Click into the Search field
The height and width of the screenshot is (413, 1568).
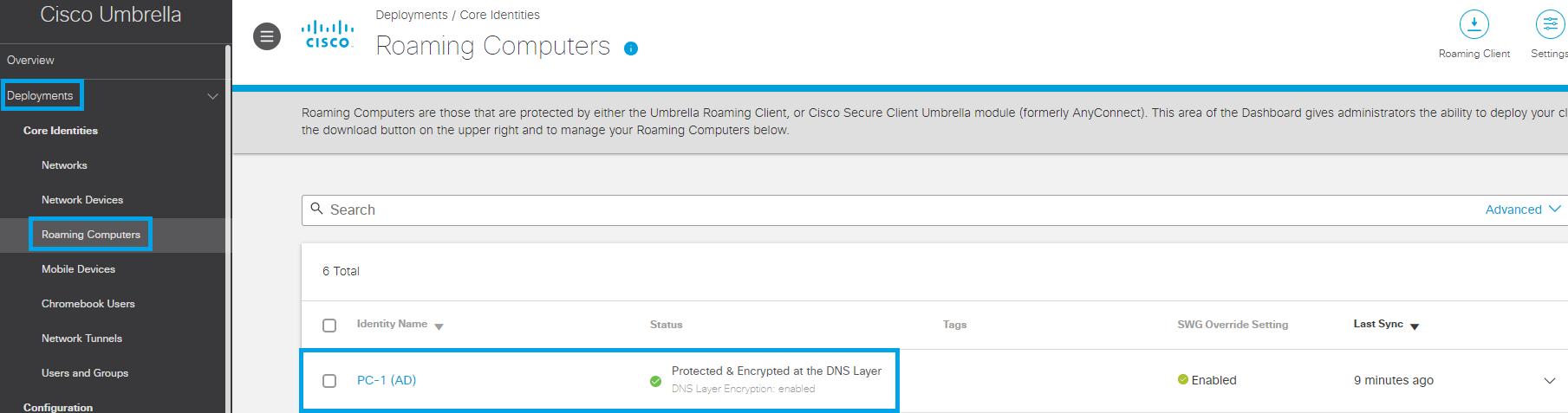[x=901, y=210]
